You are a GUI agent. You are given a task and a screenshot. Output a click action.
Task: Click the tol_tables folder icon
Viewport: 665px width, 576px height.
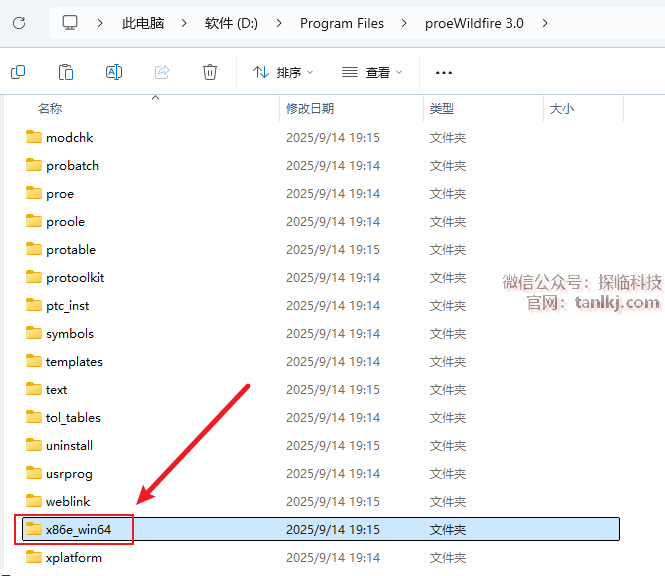[x=34, y=417]
